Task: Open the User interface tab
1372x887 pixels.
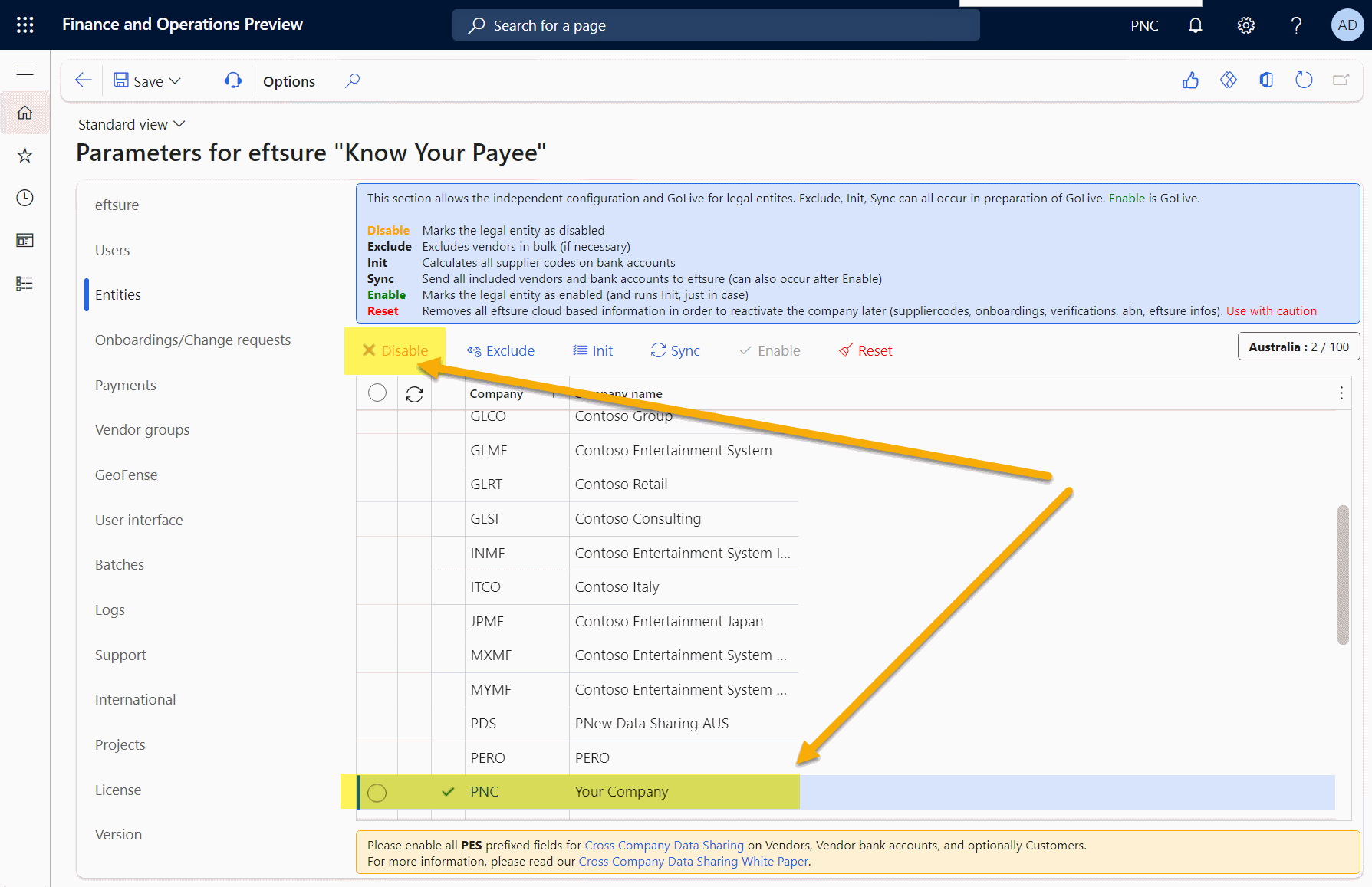Action: coord(139,520)
